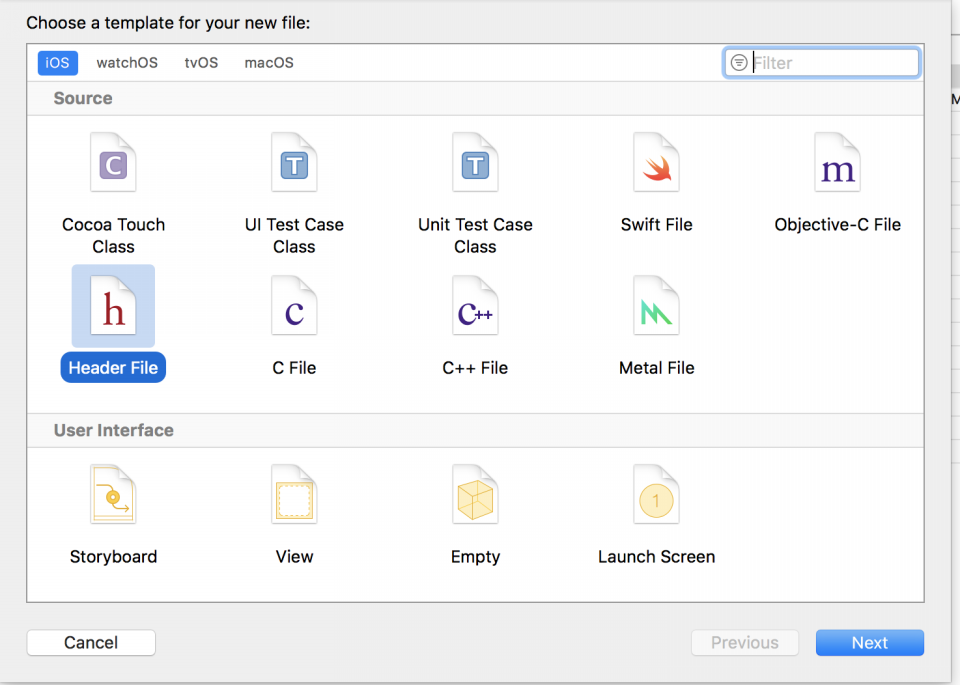
Task: Choose the Metal File icon
Action: tap(656, 305)
